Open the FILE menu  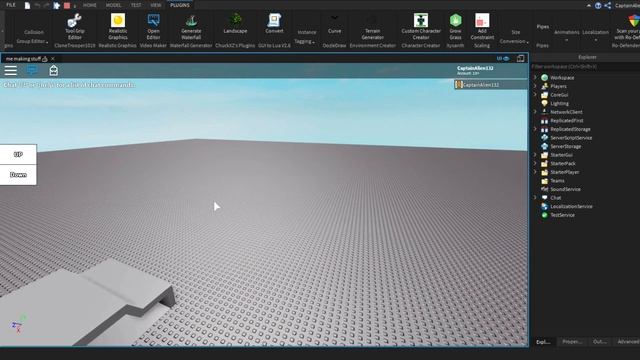click(x=11, y=5)
